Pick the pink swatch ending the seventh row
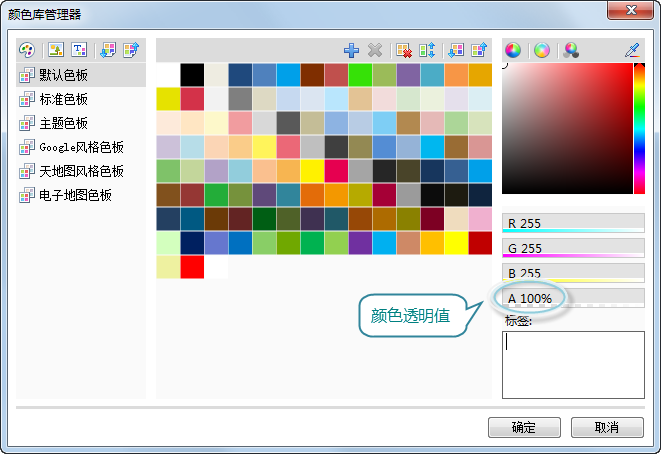The height and width of the screenshot is (454, 661). point(480,219)
